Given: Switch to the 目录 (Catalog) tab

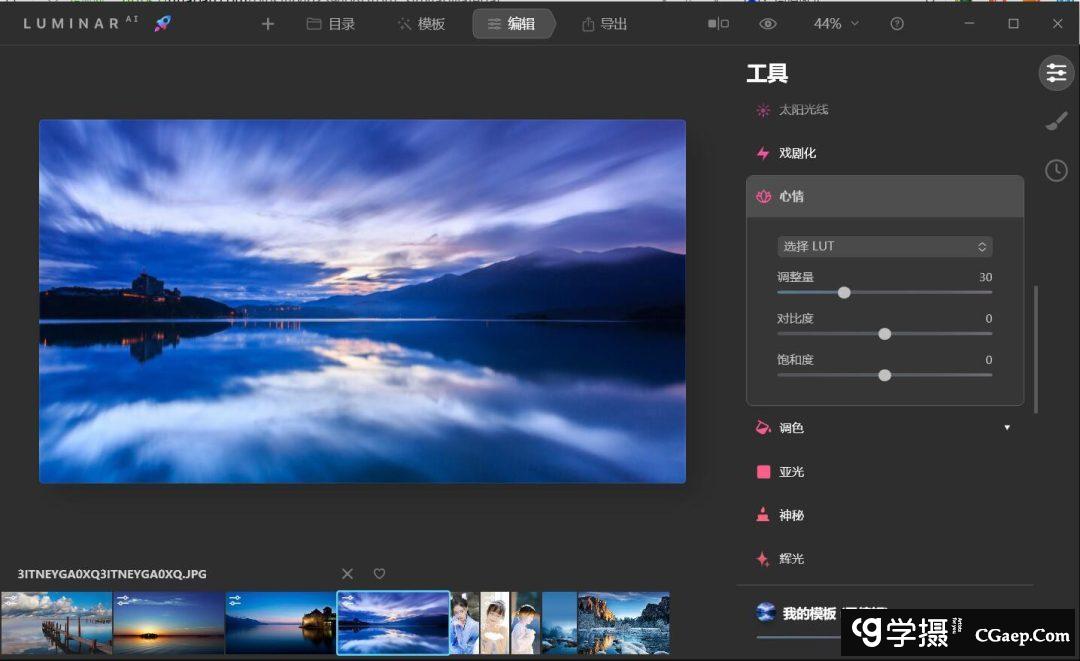Looking at the screenshot, I should [331, 24].
